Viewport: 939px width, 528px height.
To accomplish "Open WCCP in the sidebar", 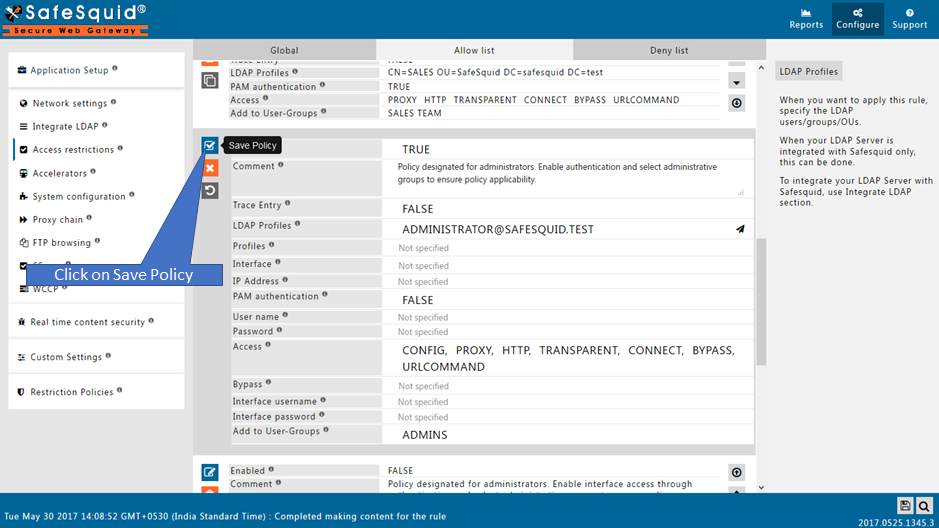I will coord(46,289).
